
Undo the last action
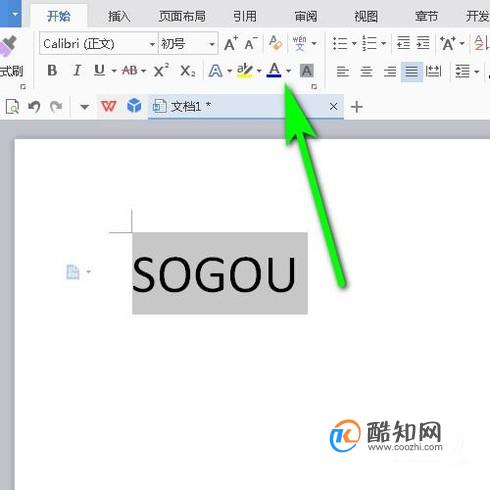coord(34,107)
